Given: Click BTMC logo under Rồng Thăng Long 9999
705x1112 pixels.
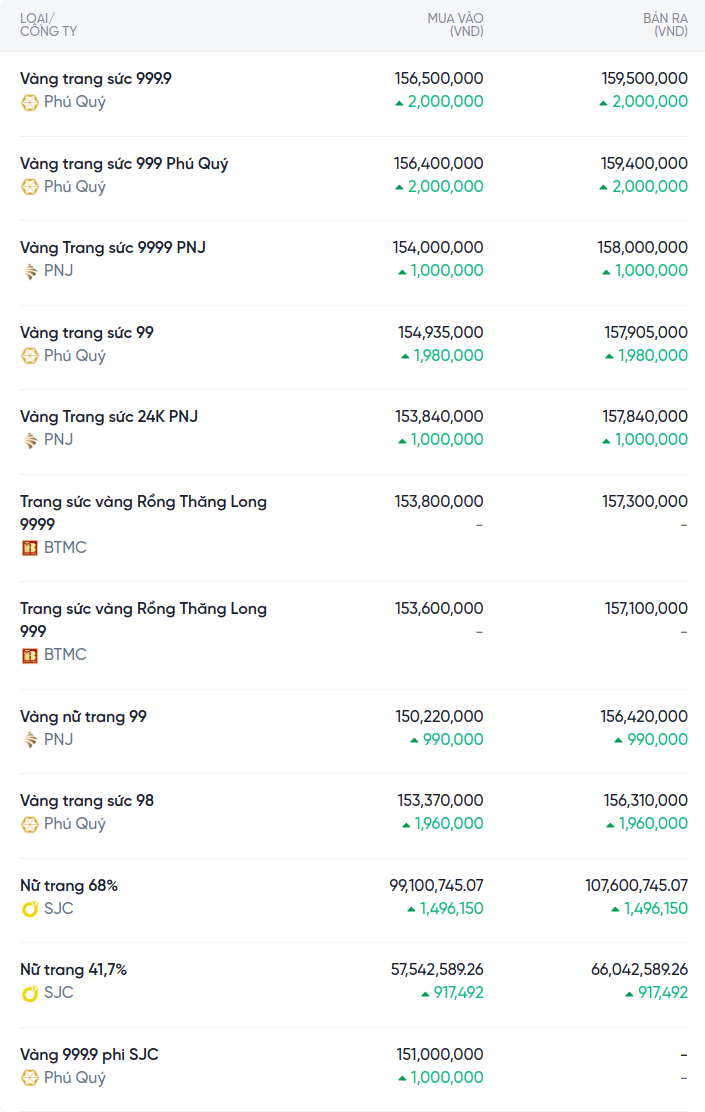Looking at the screenshot, I should click(x=30, y=548).
